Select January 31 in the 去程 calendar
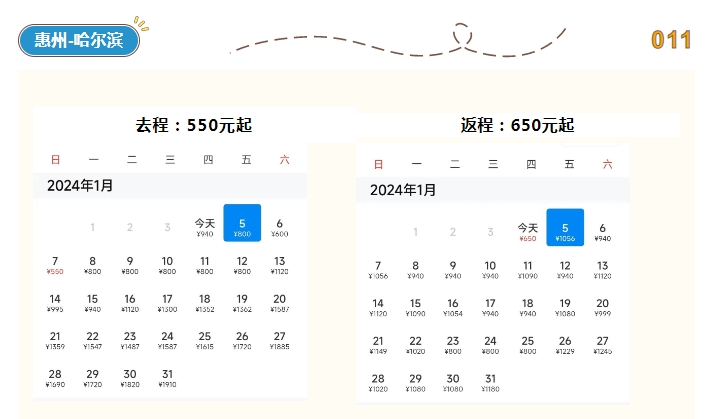The image size is (711, 419). click(167, 378)
